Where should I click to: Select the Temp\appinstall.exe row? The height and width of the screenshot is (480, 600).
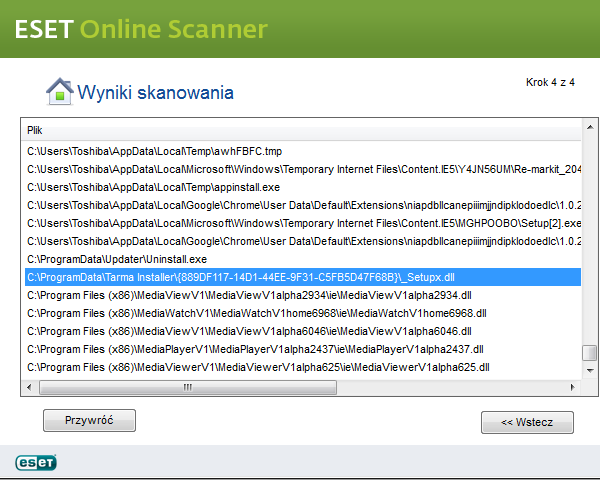pyautogui.click(x=303, y=187)
